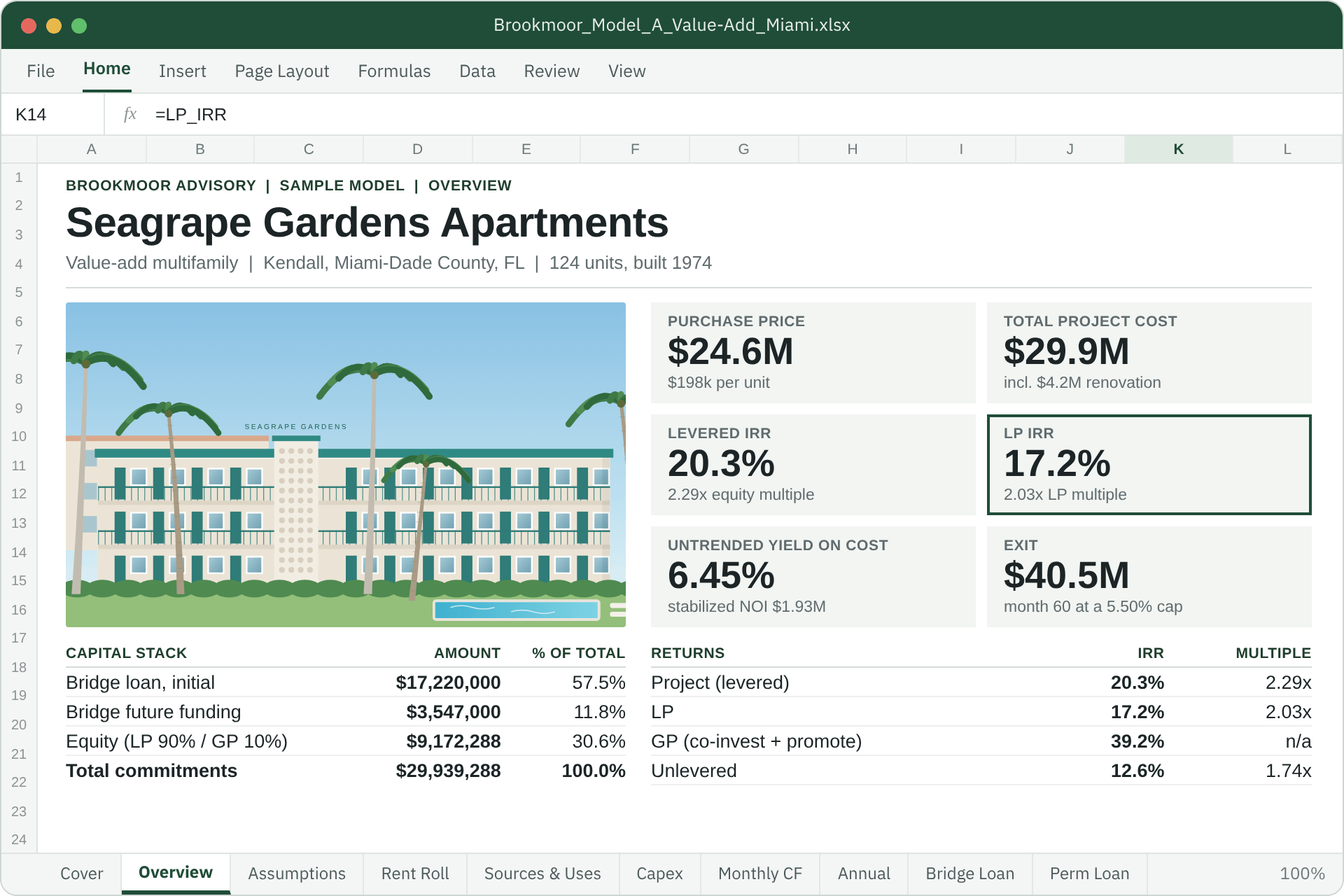
Task: Click the GP 39.2% IRR value
Action: [x=1137, y=741]
